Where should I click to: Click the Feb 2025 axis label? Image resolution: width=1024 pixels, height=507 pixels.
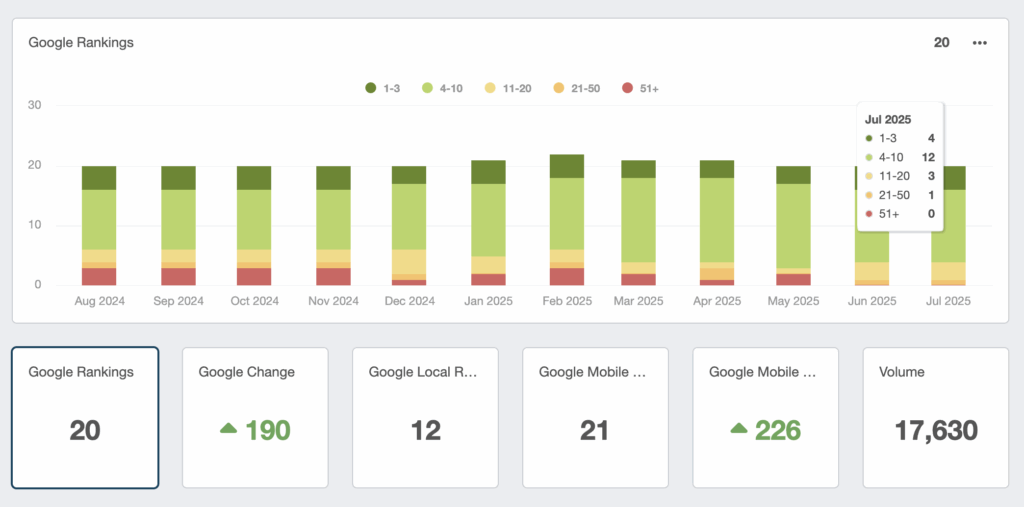click(x=567, y=301)
